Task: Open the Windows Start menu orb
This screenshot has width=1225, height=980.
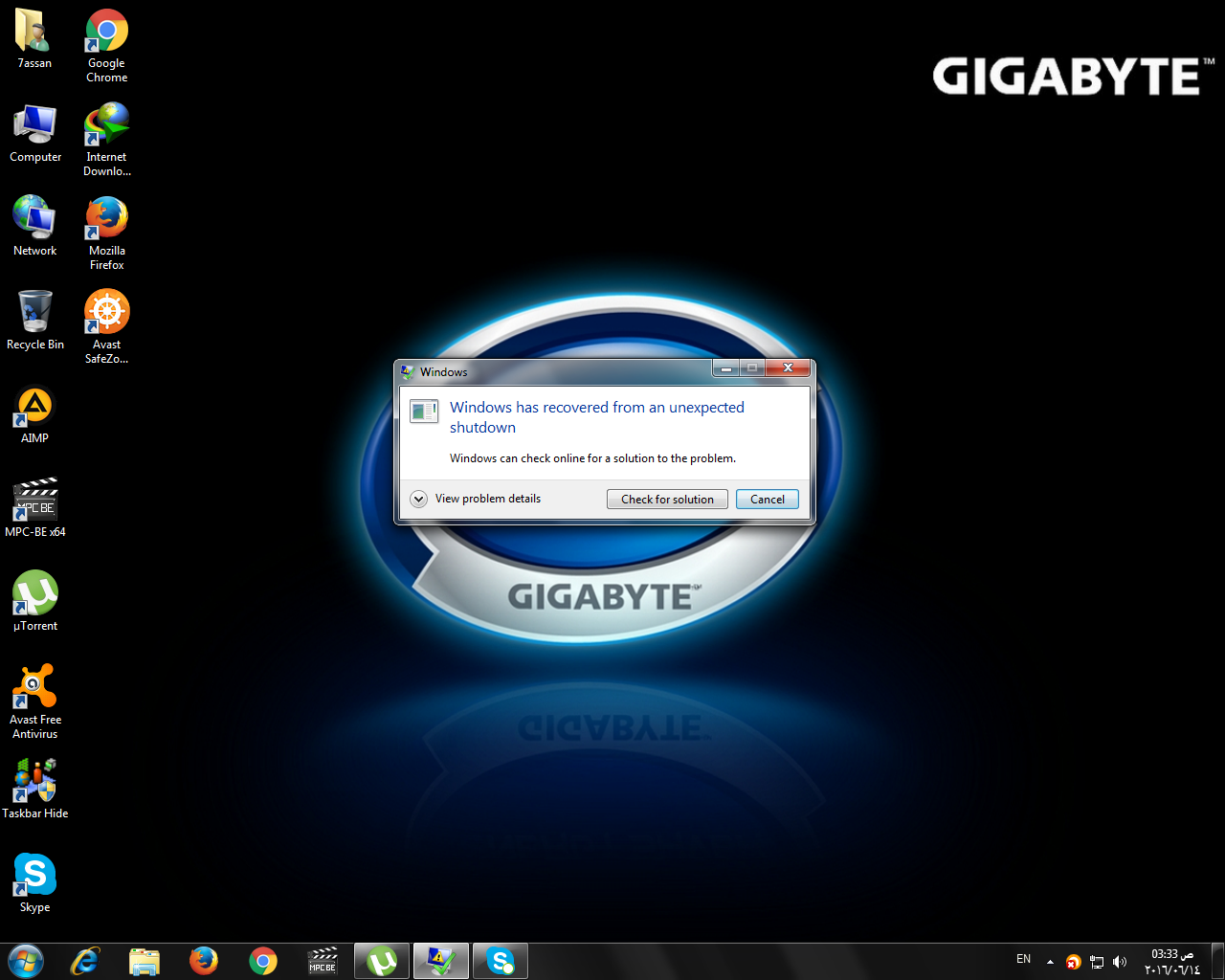Action: click(x=26, y=961)
